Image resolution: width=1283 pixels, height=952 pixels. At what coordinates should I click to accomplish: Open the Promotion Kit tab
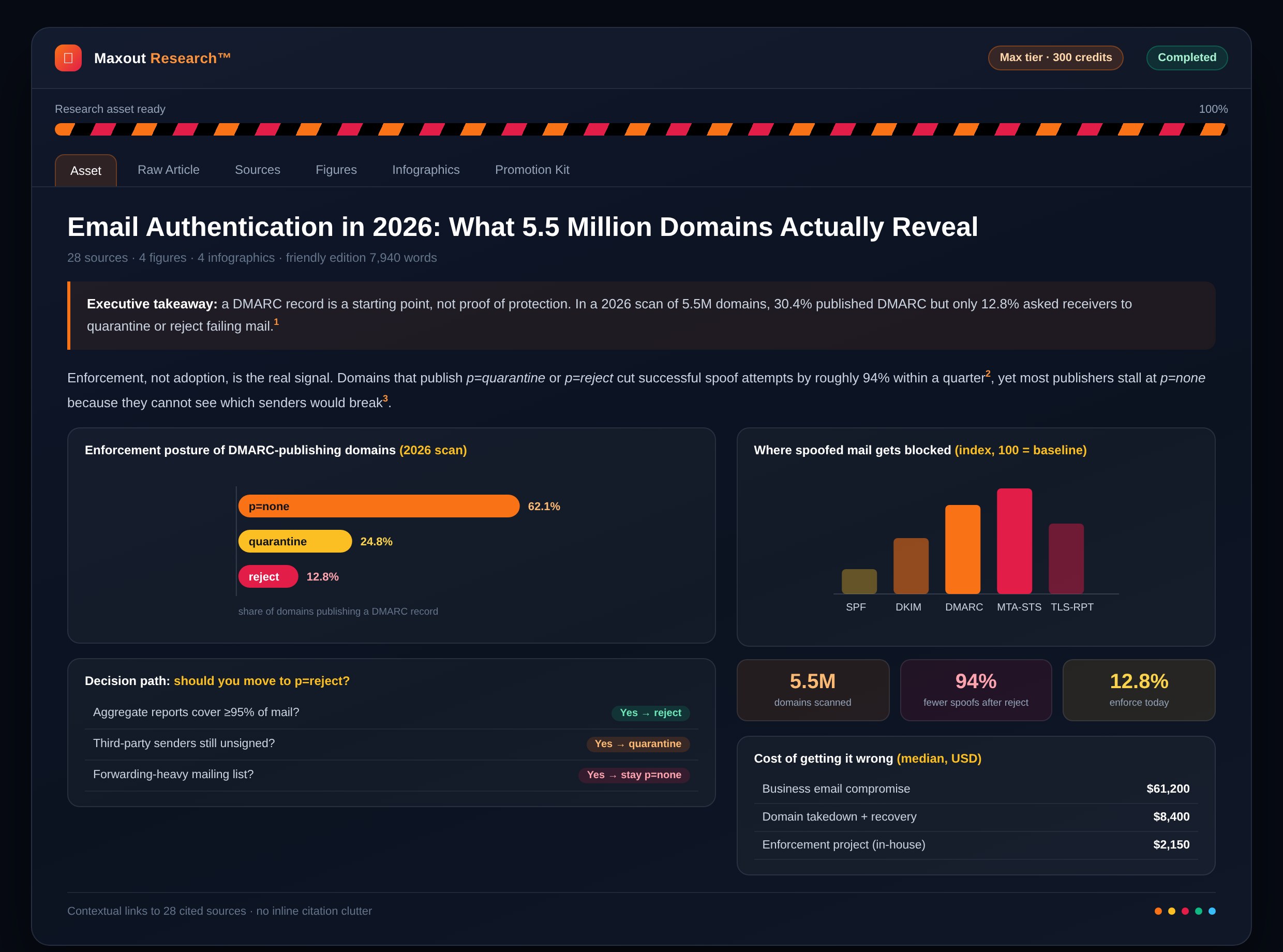click(532, 169)
